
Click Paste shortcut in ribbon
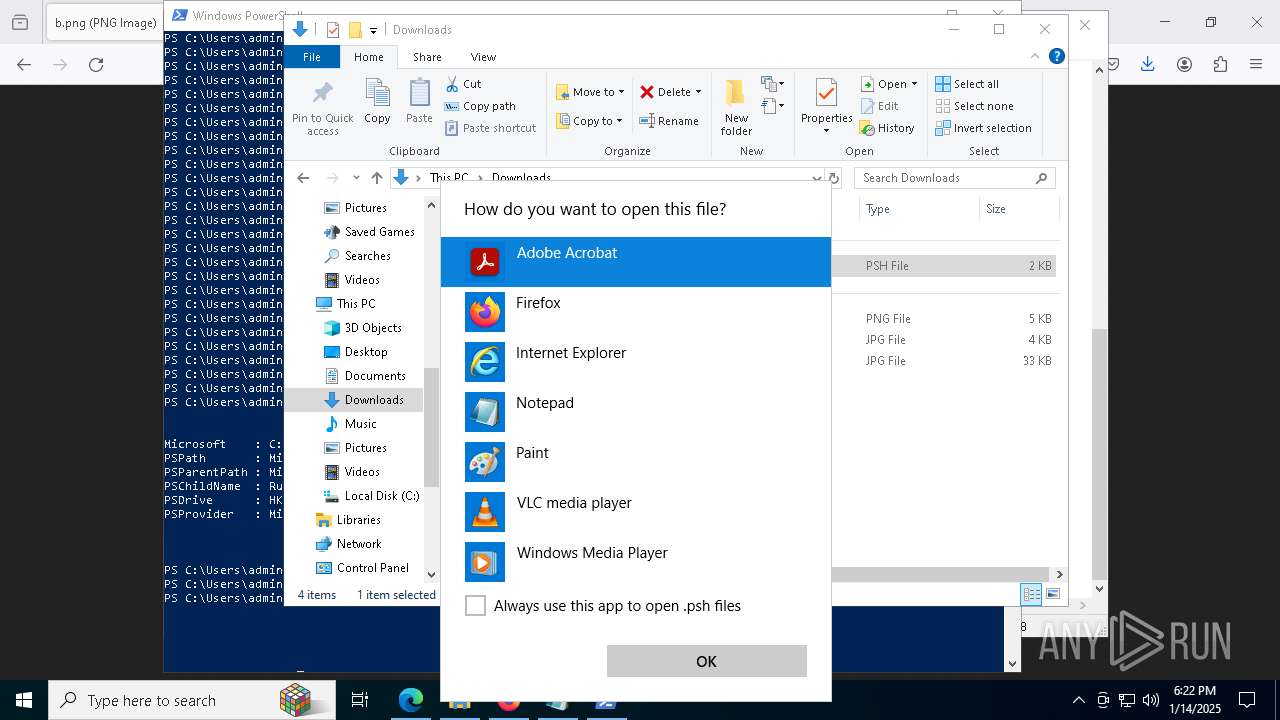[x=490, y=128]
